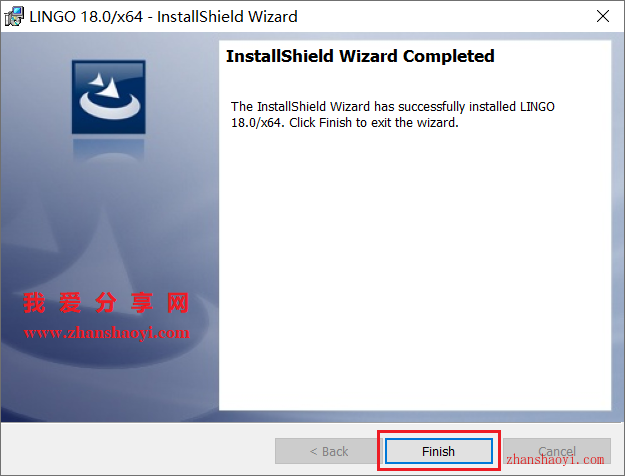This screenshot has height=476, width=625.
Task: Click the faded reflection beneath the logo
Action: pos(109,149)
